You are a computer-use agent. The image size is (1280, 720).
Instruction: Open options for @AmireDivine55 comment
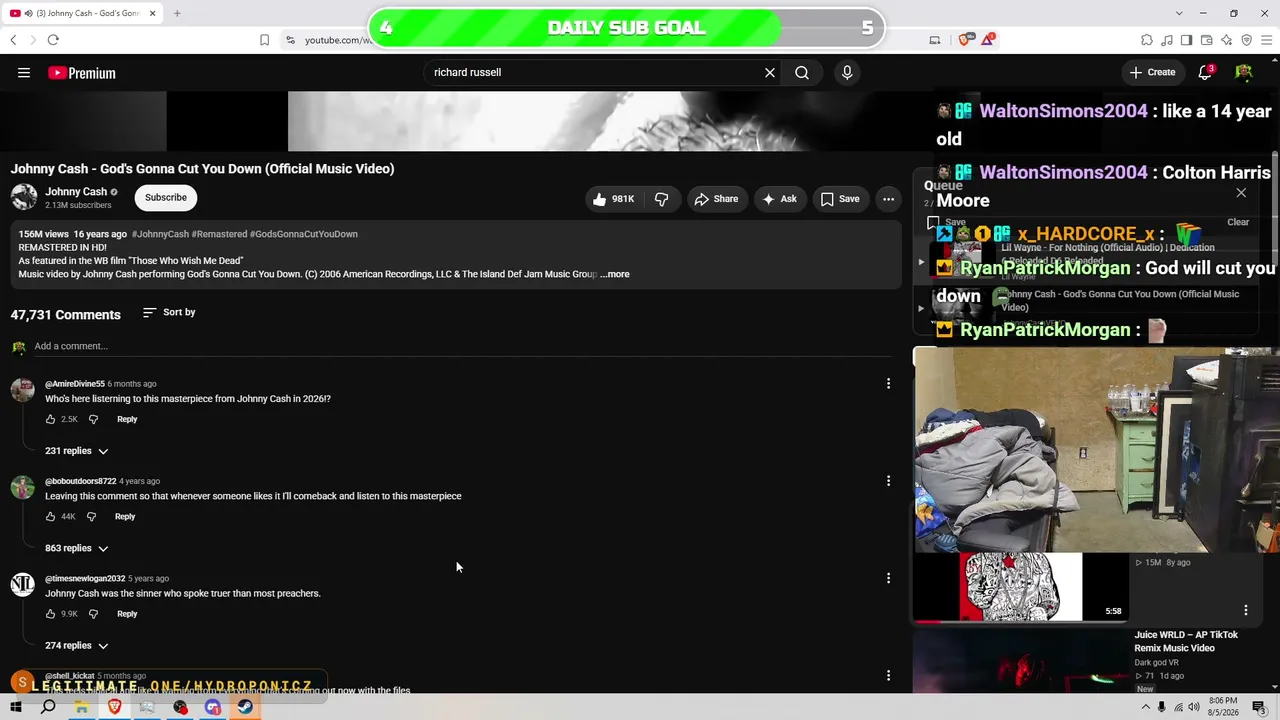(x=888, y=383)
